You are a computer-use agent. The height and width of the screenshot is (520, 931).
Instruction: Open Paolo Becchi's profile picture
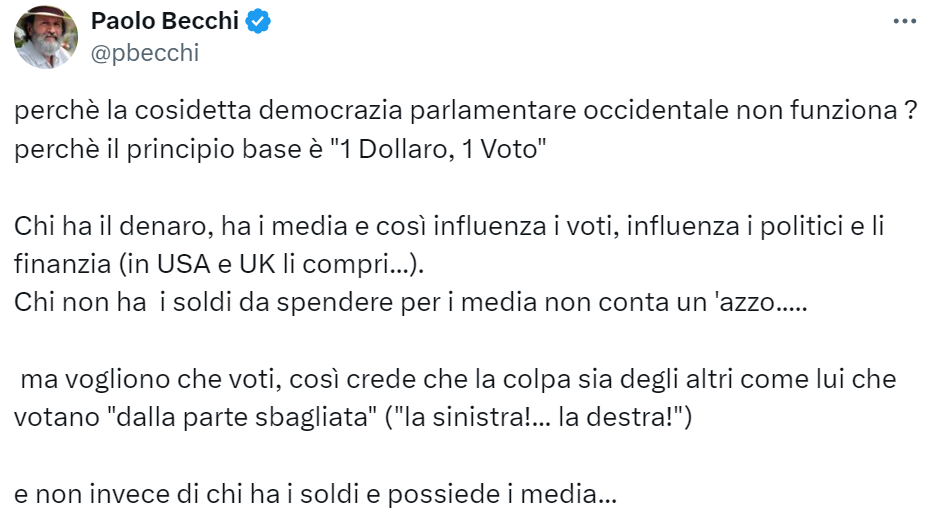[46, 37]
